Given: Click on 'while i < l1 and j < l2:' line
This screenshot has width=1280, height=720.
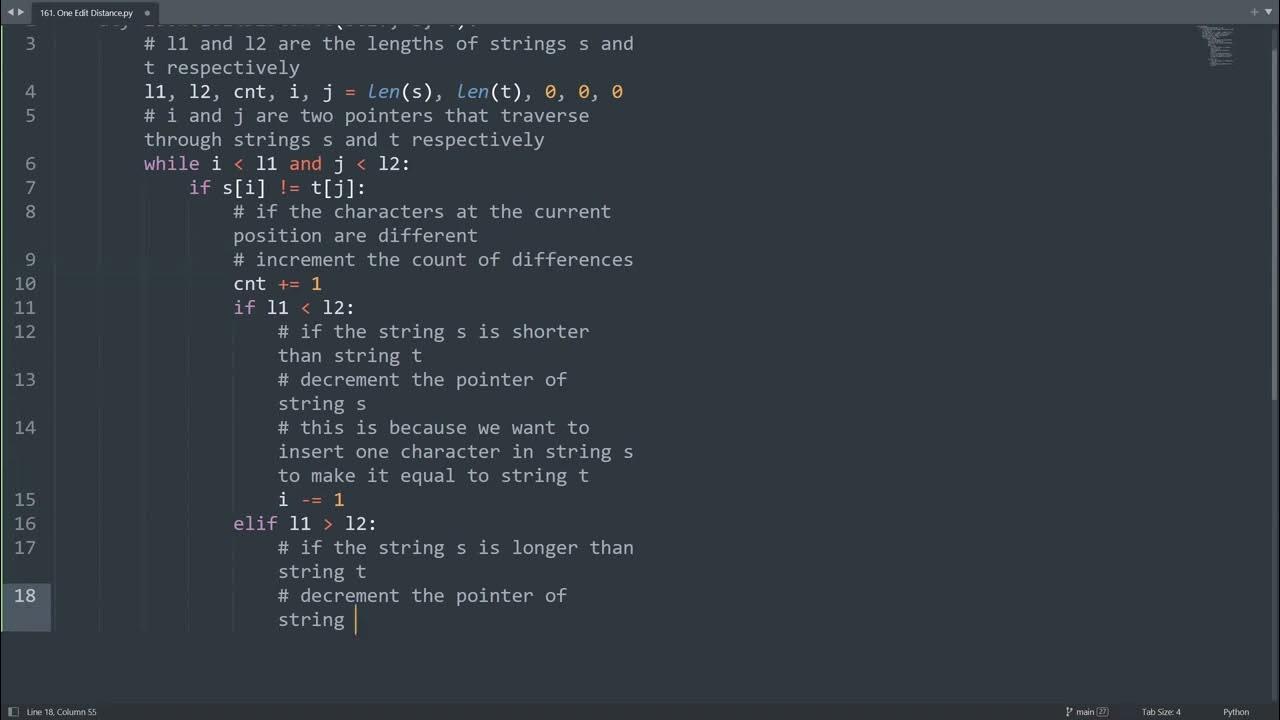Looking at the screenshot, I should 277,163.
